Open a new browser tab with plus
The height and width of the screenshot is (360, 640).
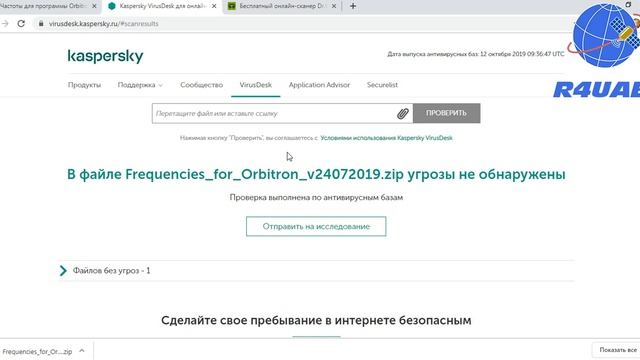pyautogui.click(x=353, y=6)
